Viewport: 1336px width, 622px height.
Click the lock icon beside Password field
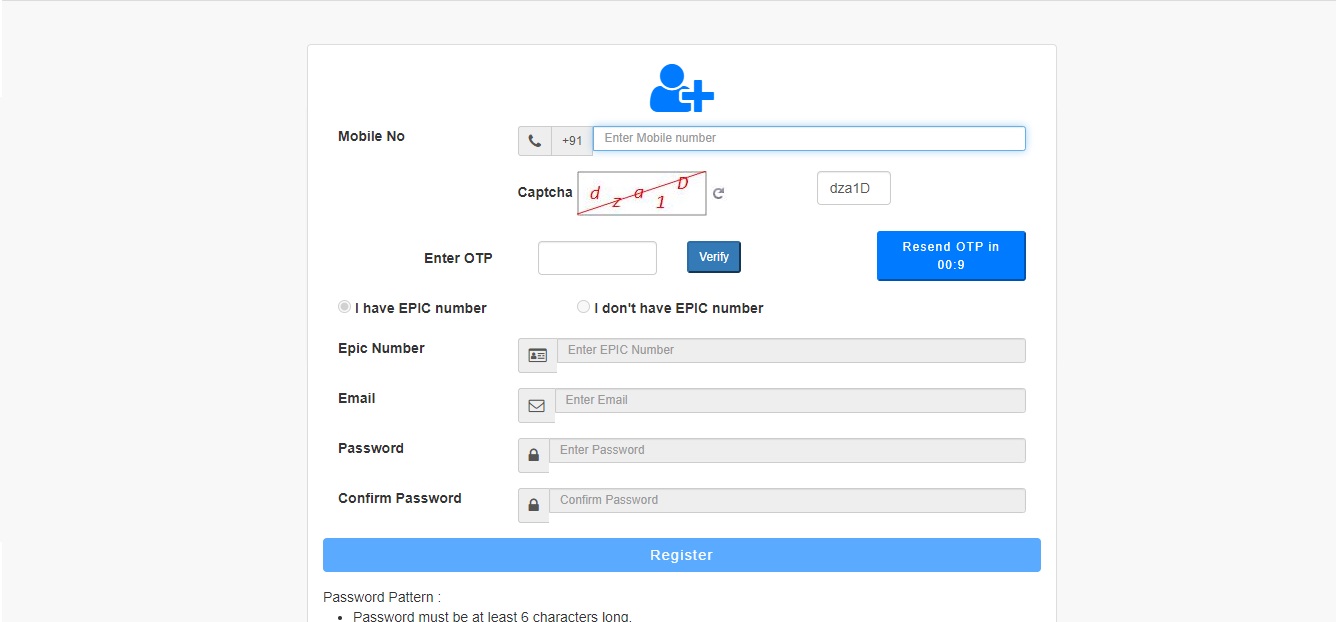pyautogui.click(x=534, y=455)
